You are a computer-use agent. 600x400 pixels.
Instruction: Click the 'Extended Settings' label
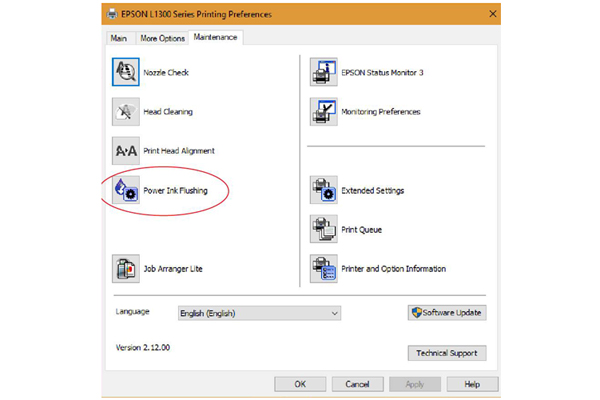point(373,191)
